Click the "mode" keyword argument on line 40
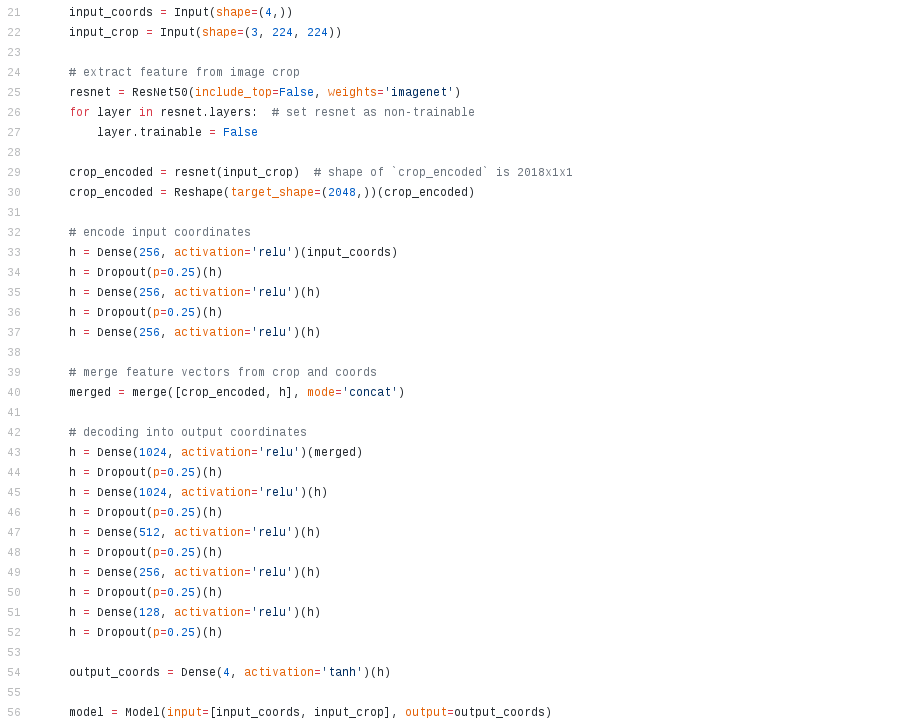 320,392
